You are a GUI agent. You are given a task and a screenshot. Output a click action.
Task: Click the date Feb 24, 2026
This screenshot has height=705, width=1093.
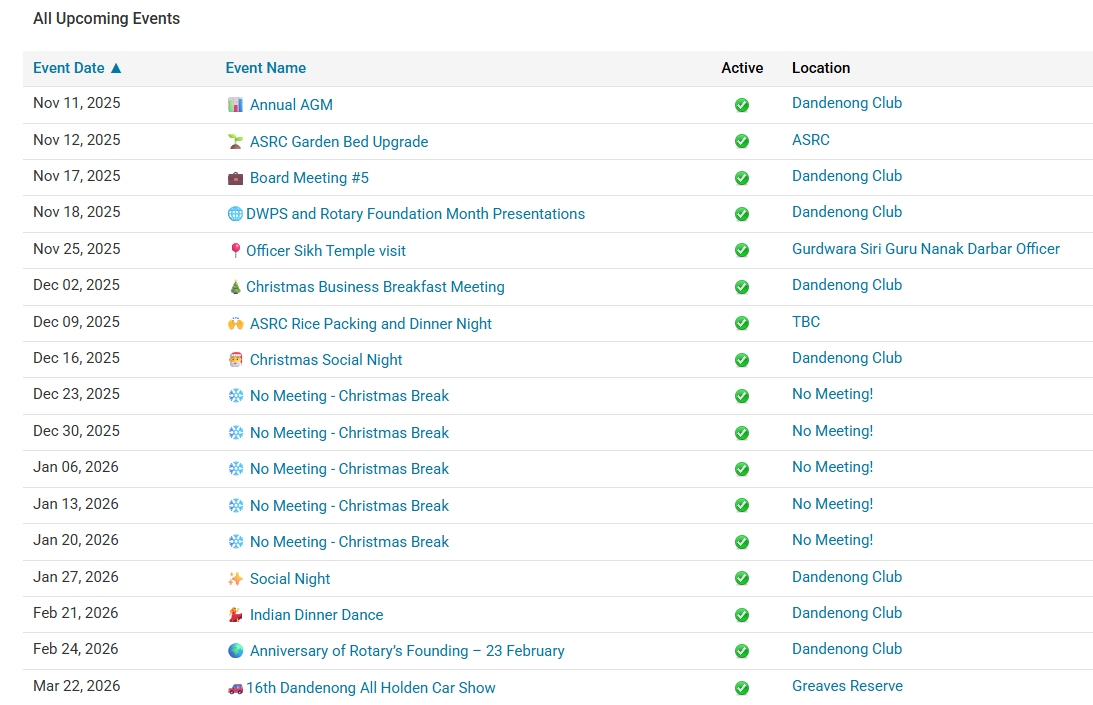coord(75,649)
